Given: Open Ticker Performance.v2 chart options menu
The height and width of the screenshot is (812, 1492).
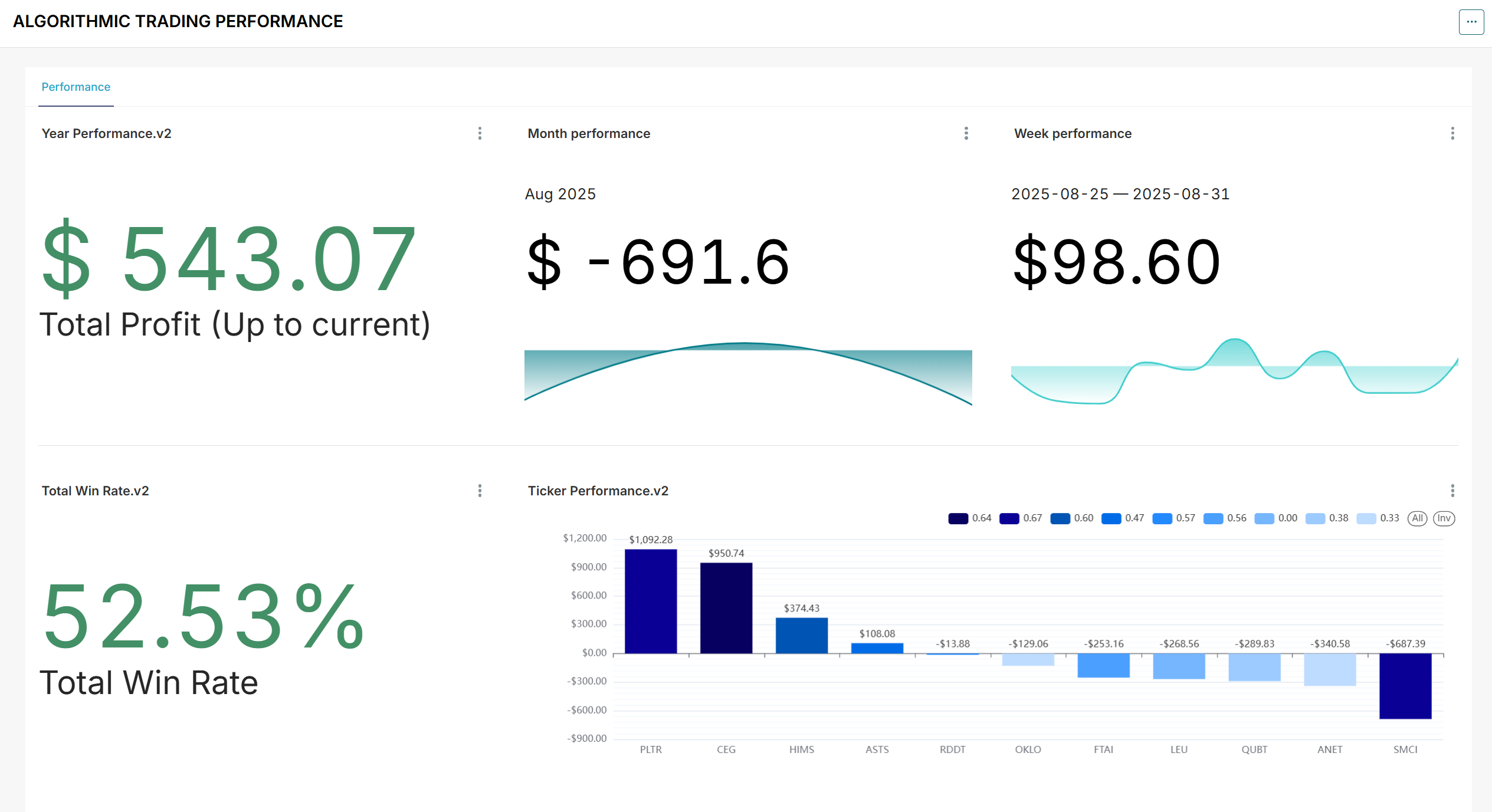Looking at the screenshot, I should point(1452,491).
